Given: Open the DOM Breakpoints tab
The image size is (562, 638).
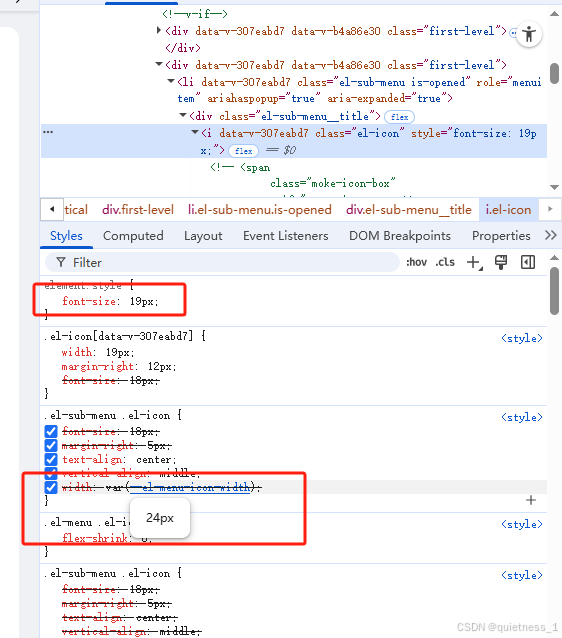Looking at the screenshot, I should tap(400, 236).
